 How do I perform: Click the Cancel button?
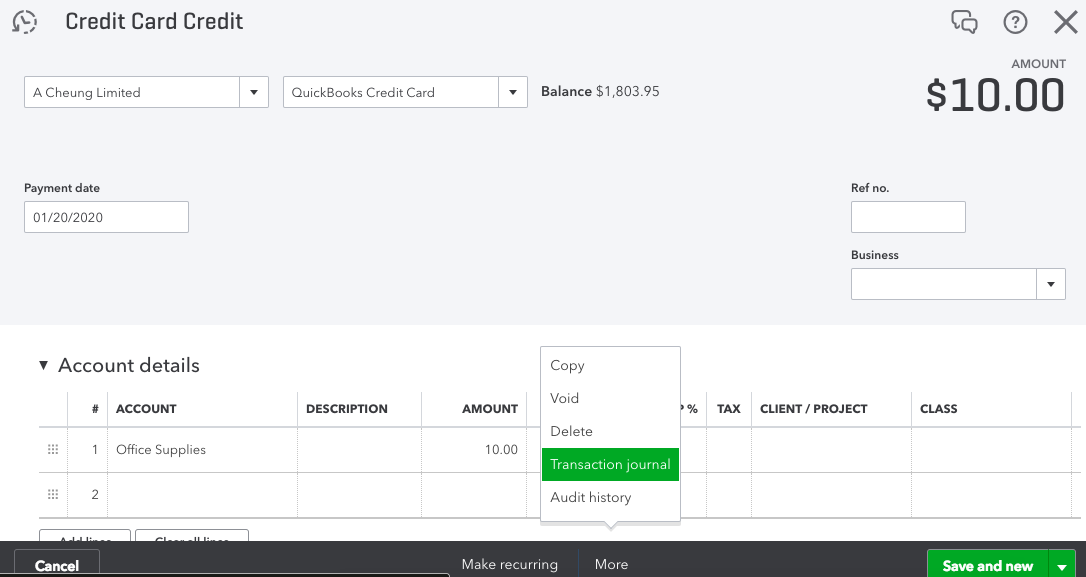coord(57,565)
